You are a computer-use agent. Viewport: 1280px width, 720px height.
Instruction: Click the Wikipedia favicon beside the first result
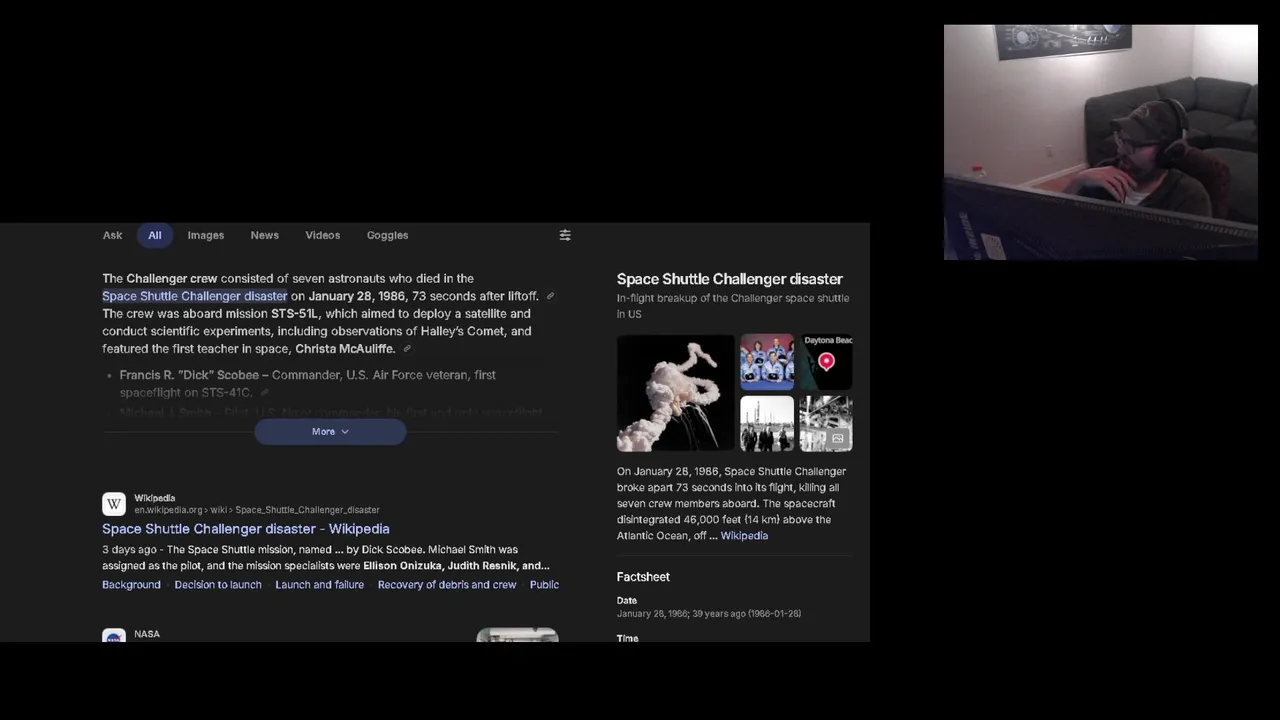(114, 504)
